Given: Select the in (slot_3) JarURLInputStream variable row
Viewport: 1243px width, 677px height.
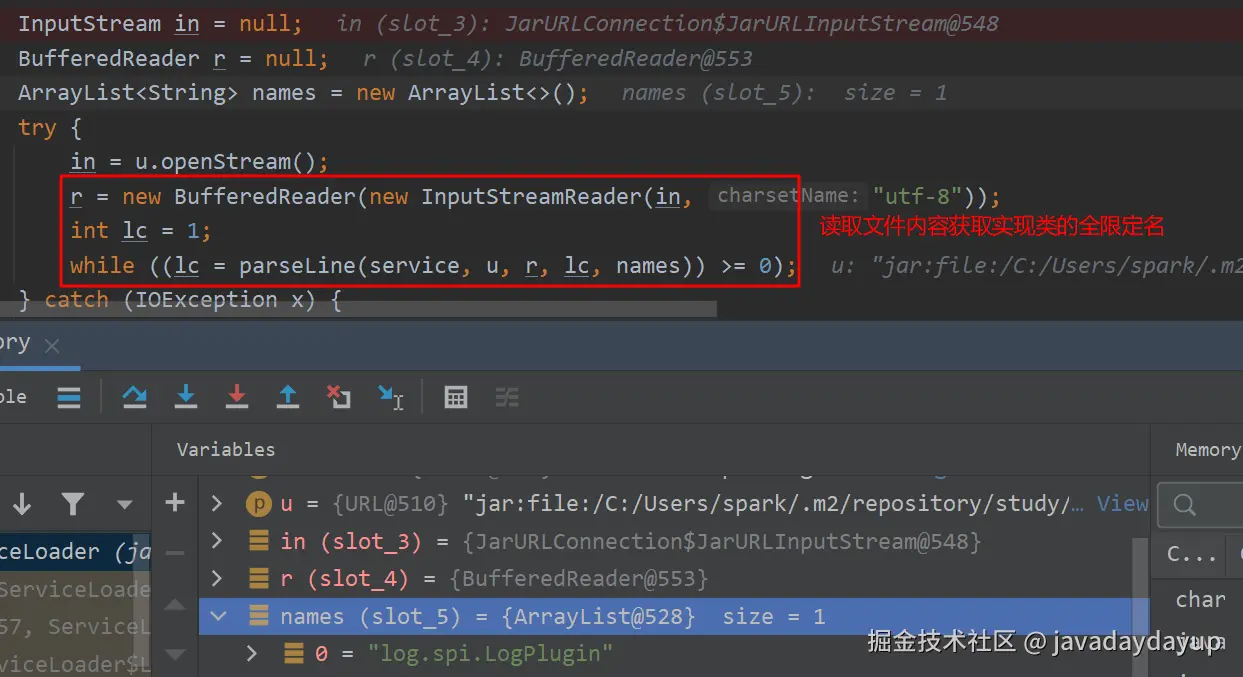Looking at the screenshot, I should 667,541.
